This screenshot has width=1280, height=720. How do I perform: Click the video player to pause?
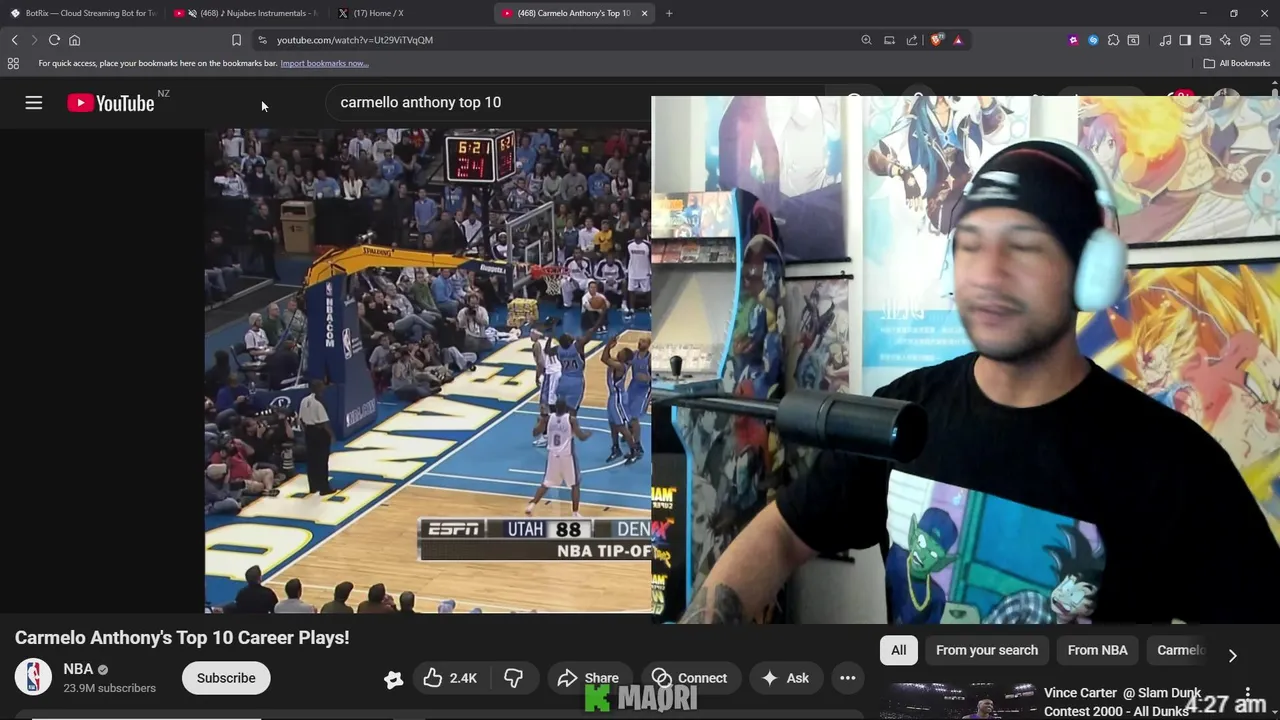428,370
